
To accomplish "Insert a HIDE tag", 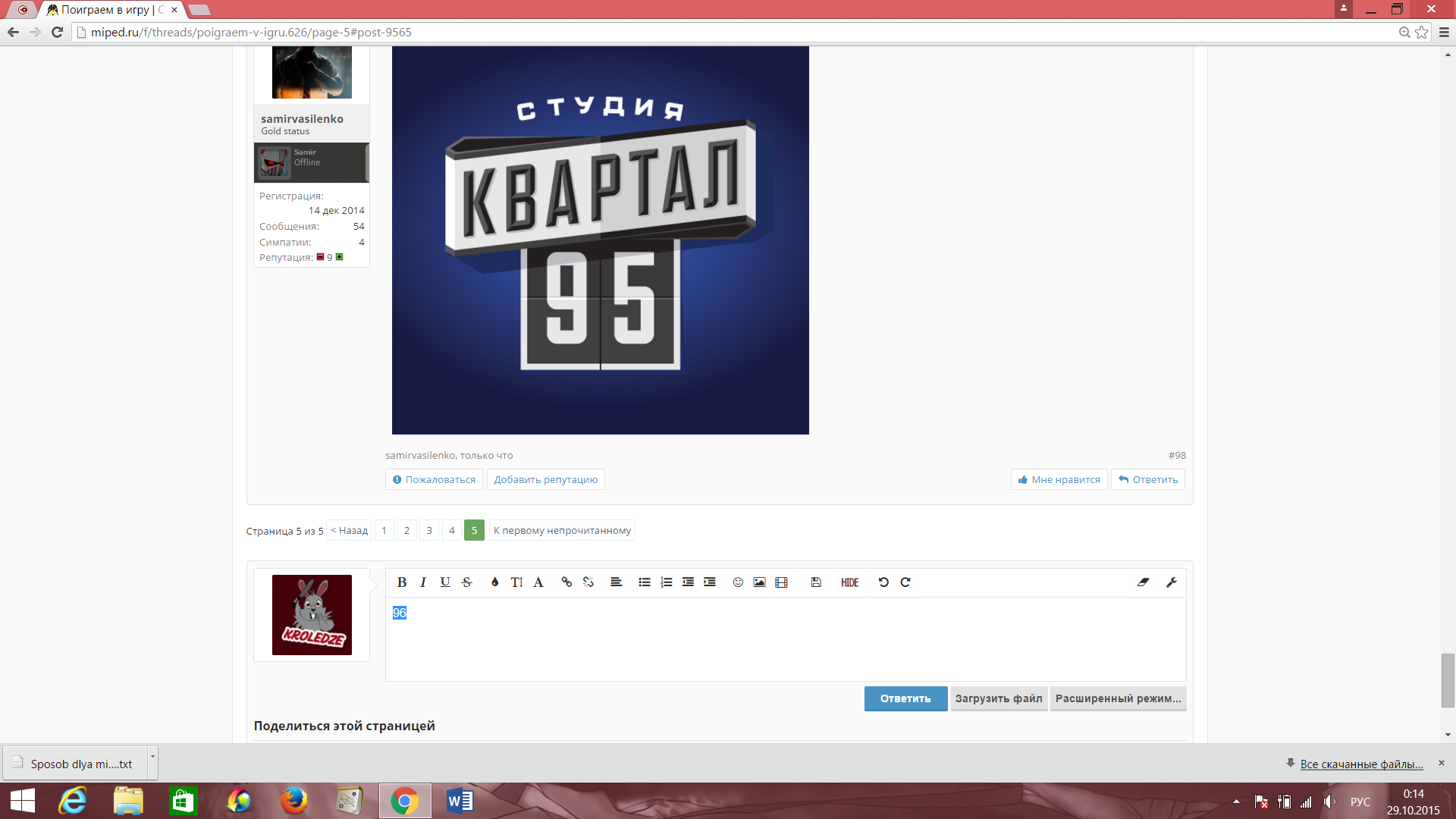I will point(850,582).
